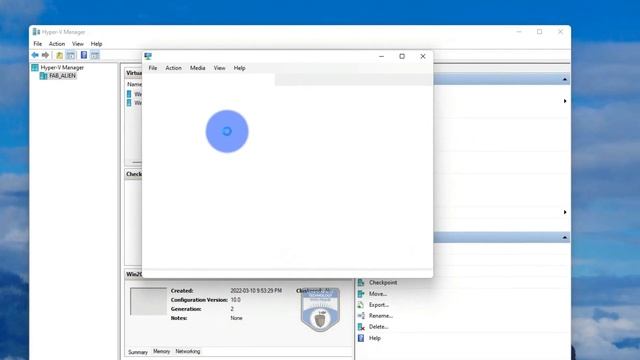The width and height of the screenshot is (640, 360).
Task: Click the first virtual machine row icon
Action: click(x=129, y=94)
